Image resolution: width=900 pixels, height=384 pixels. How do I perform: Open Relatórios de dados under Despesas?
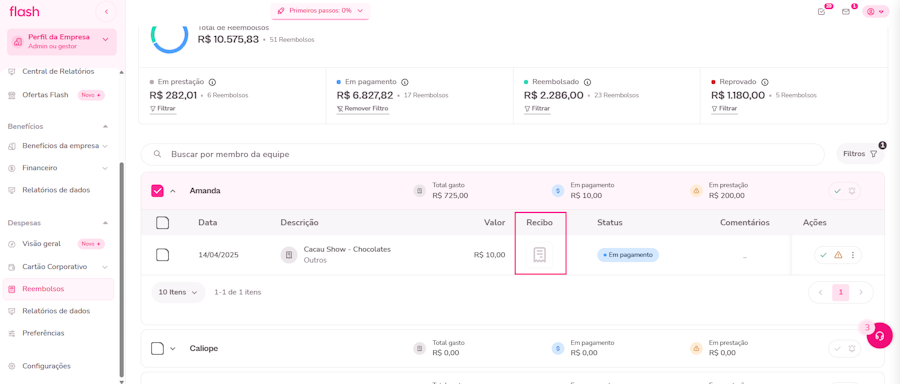tap(56, 311)
